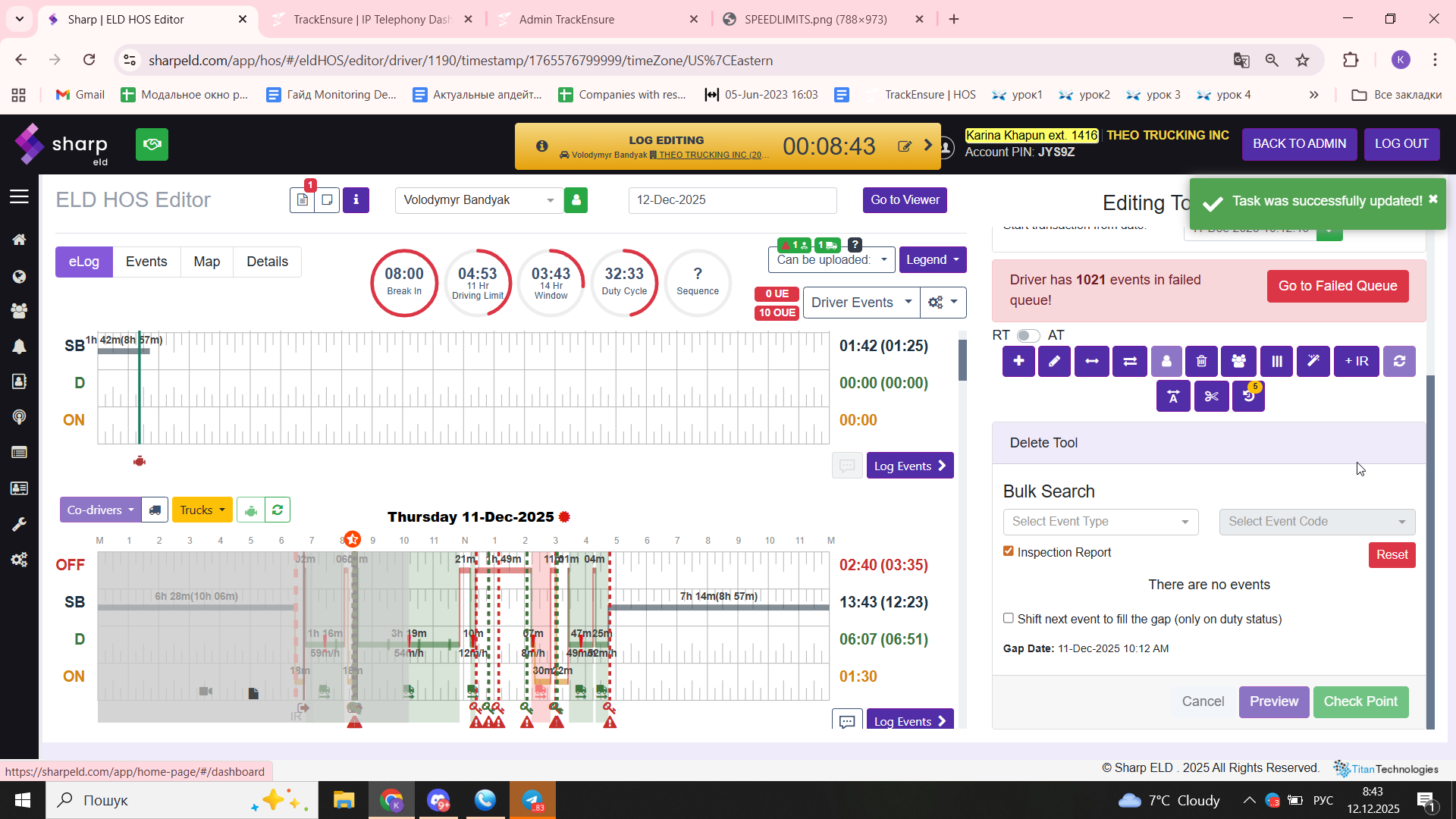Open the magic wand tool

point(1313,362)
